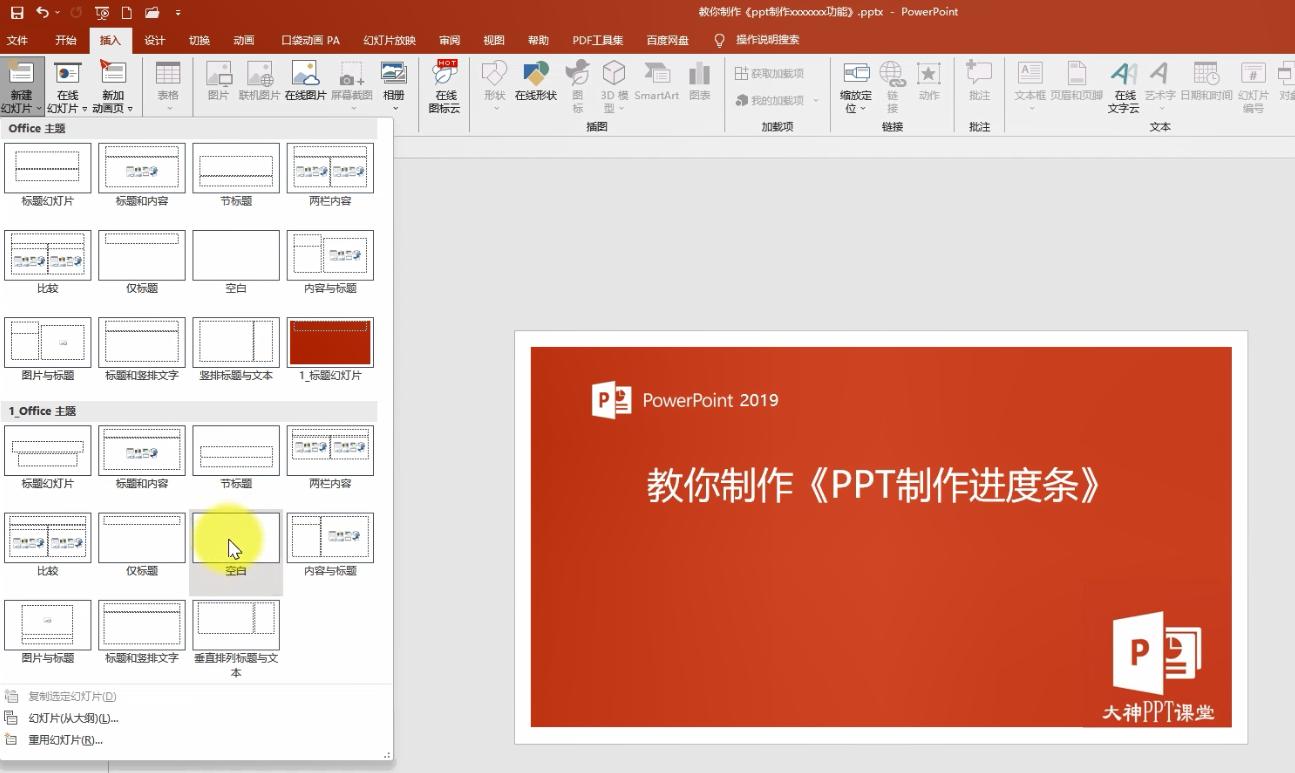This screenshot has width=1295, height=773.
Task: Switch to the 设计 (Design) ribbon tab
Action: point(156,40)
